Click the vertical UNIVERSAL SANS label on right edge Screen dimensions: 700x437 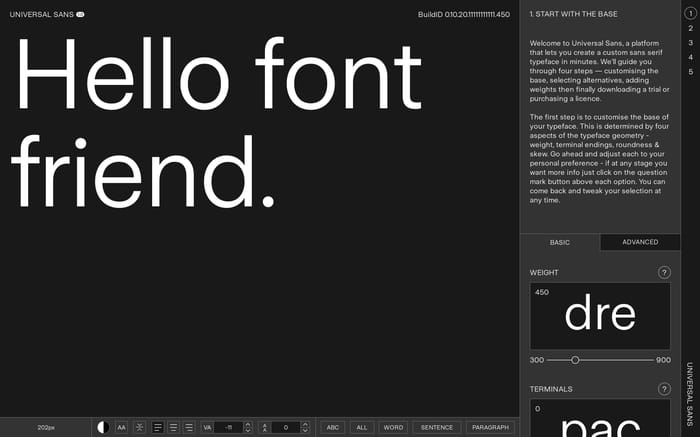(690, 394)
